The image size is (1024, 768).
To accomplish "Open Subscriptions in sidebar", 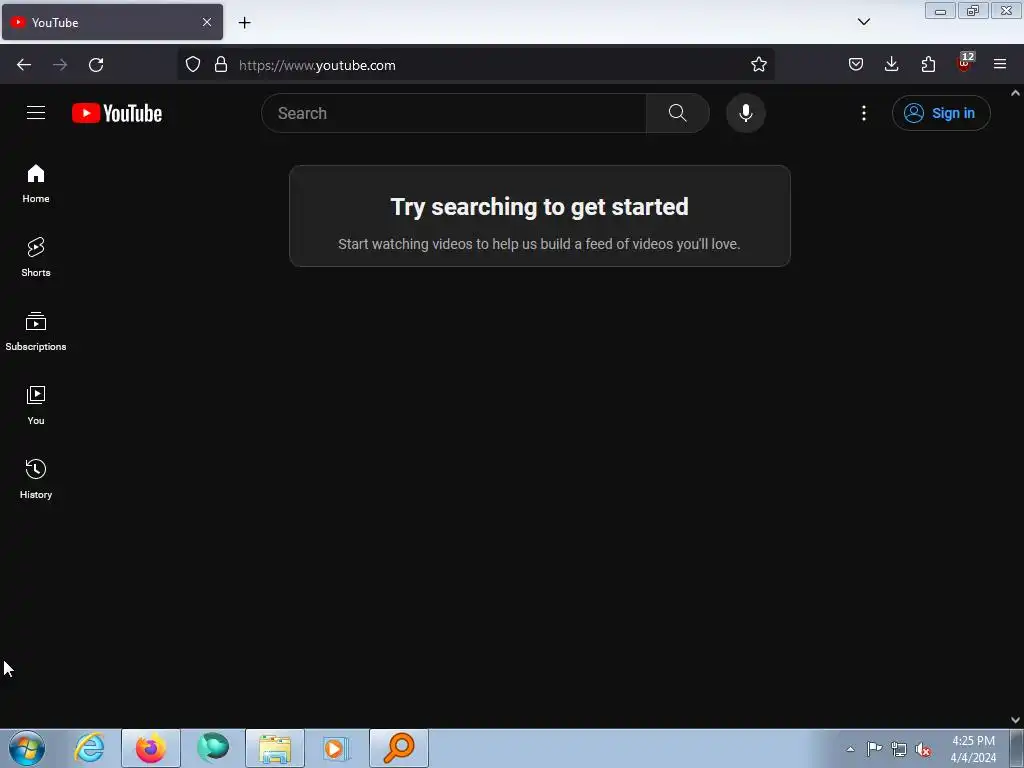I will 36,332.
